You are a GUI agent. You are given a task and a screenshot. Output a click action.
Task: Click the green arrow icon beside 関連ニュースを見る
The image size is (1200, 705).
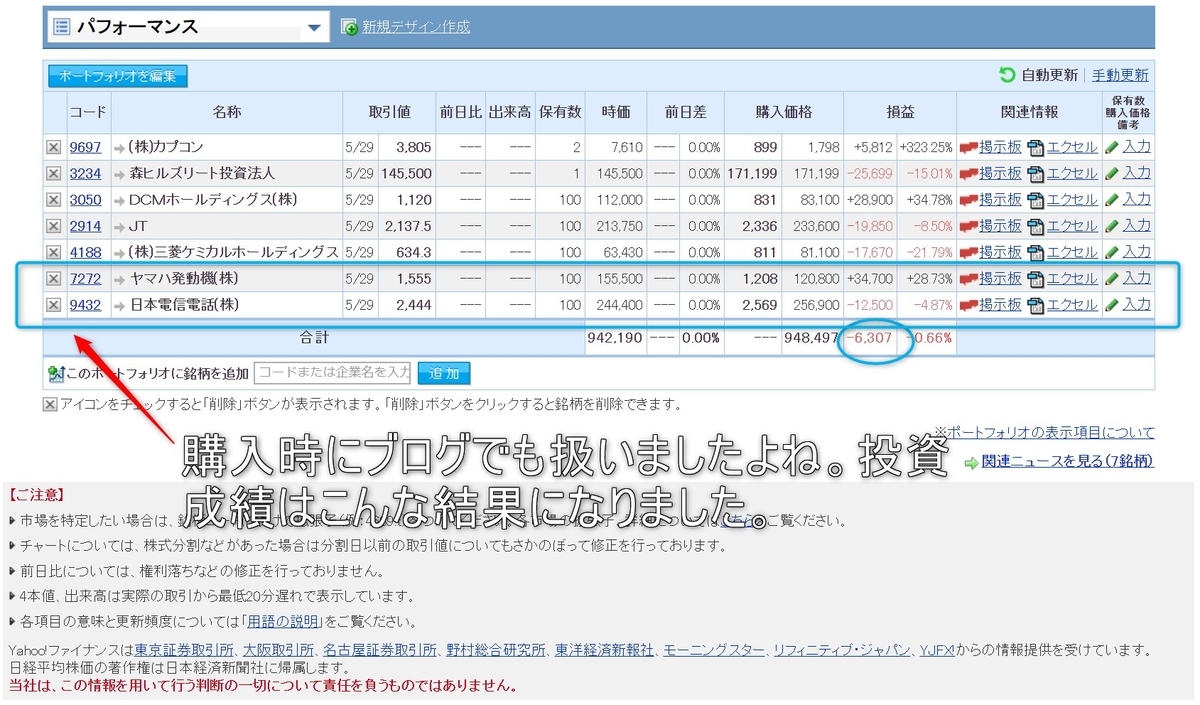971,462
